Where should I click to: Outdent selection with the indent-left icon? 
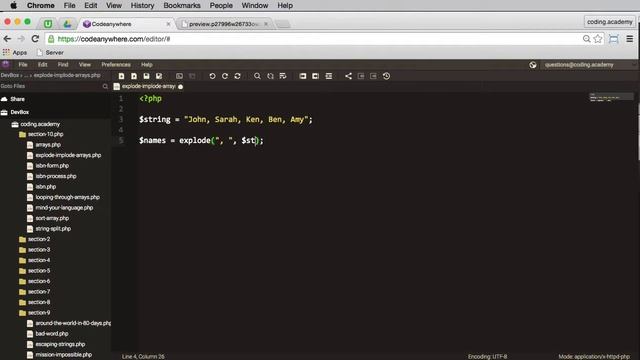(316, 76)
